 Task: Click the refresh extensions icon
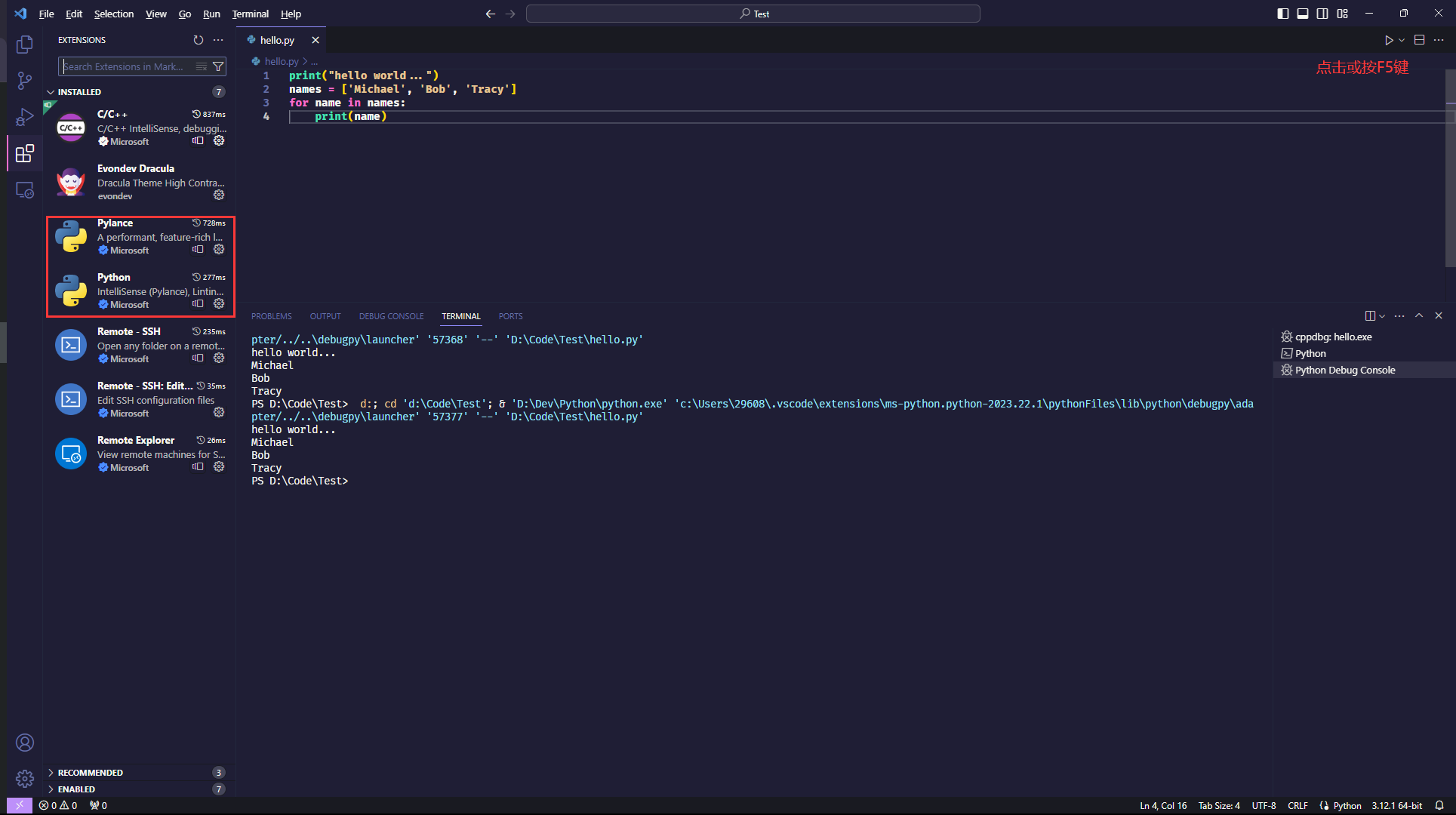pyautogui.click(x=199, y=40)
